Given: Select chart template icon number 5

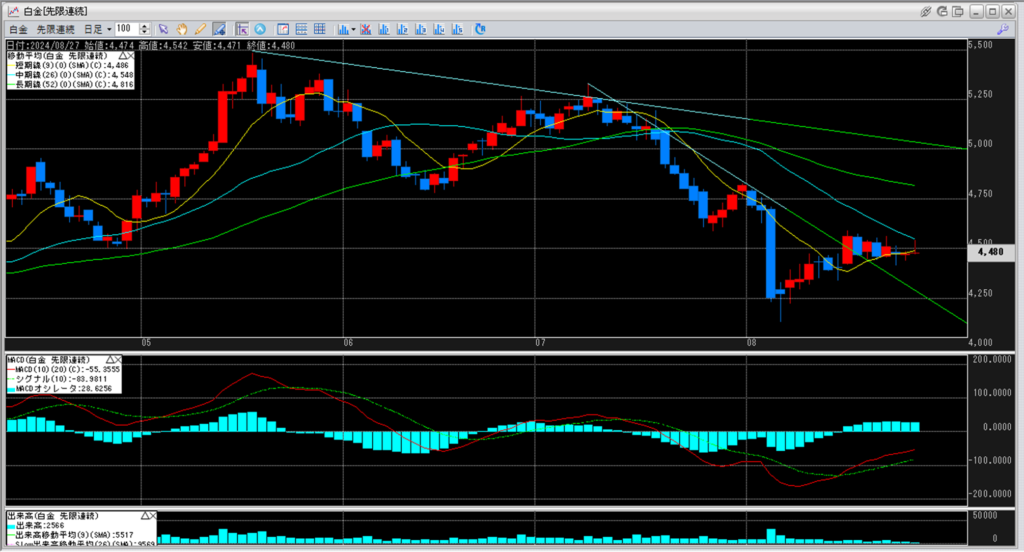Looking at the screenshot, I should (457, 29).
